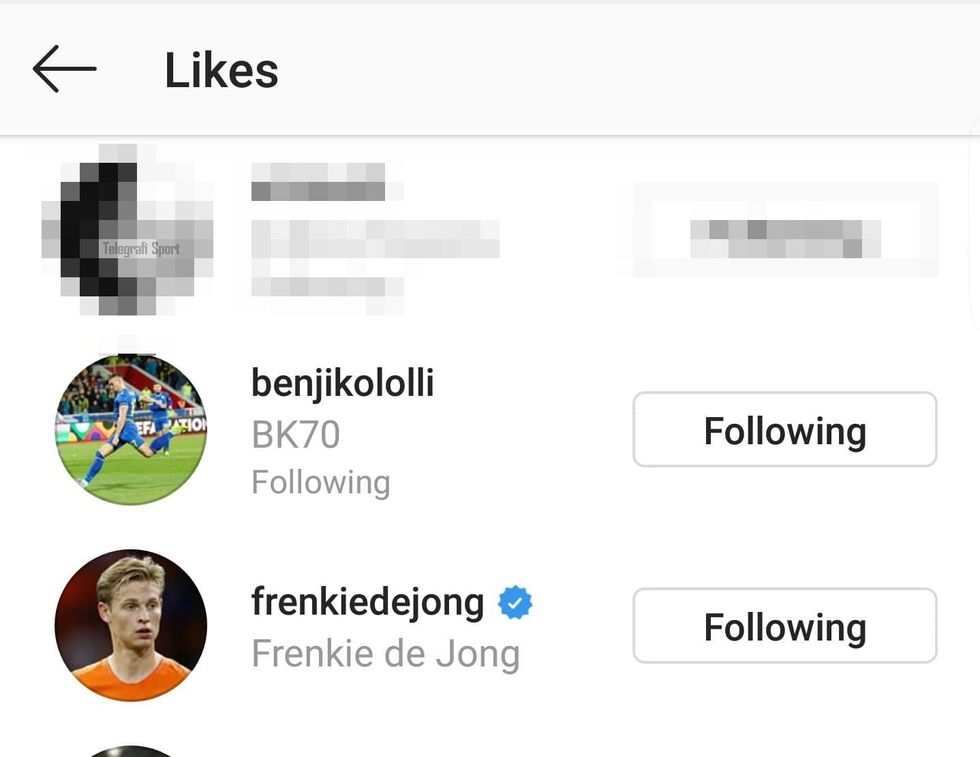980x757 pixels.
Task: Click the Frenkie de Jong display name
Action: coord(385,654)
